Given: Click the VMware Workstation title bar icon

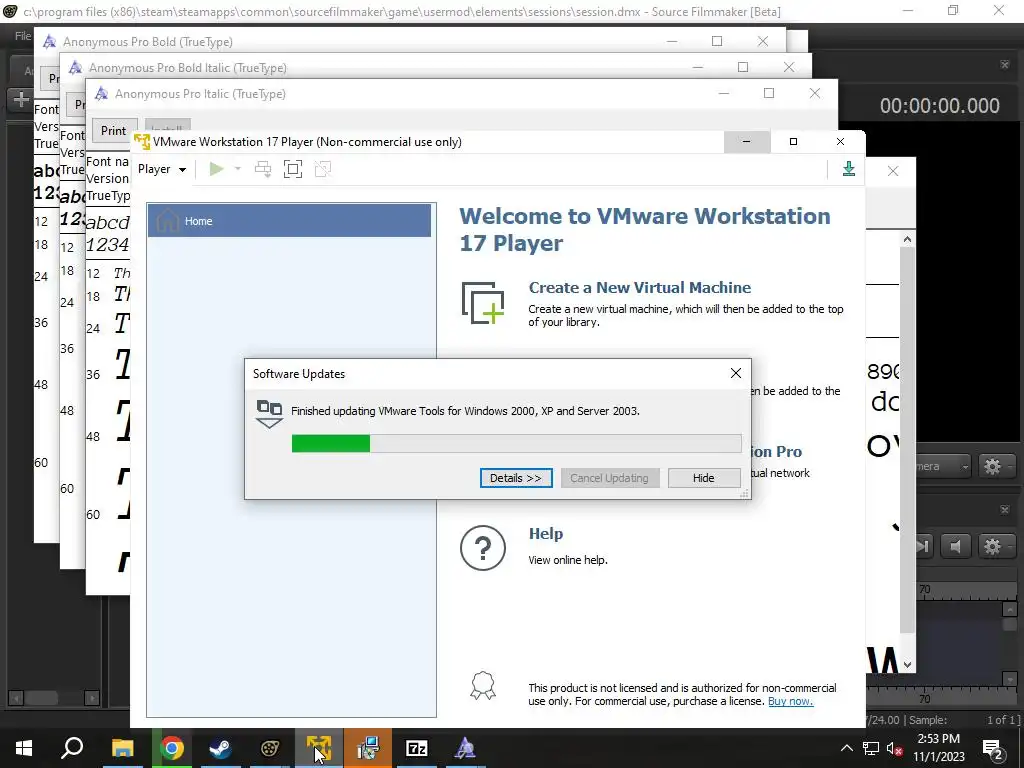Looking at the screenshot, I should (x=142, y=142).
